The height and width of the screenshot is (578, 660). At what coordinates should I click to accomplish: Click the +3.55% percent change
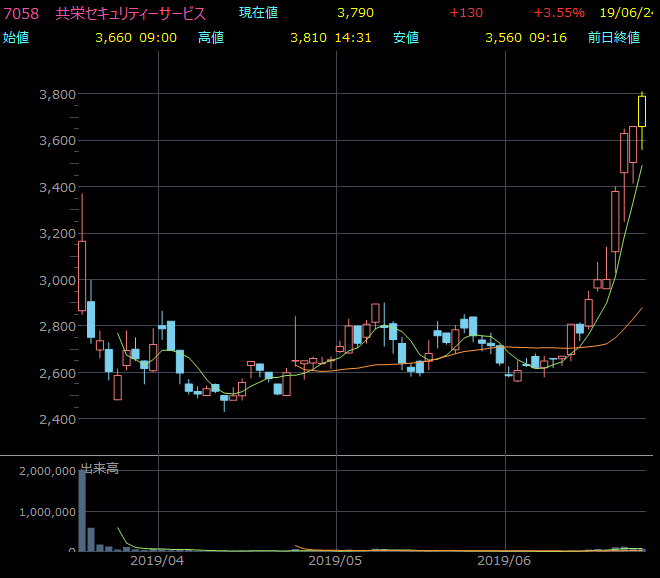tap(559, 13)
